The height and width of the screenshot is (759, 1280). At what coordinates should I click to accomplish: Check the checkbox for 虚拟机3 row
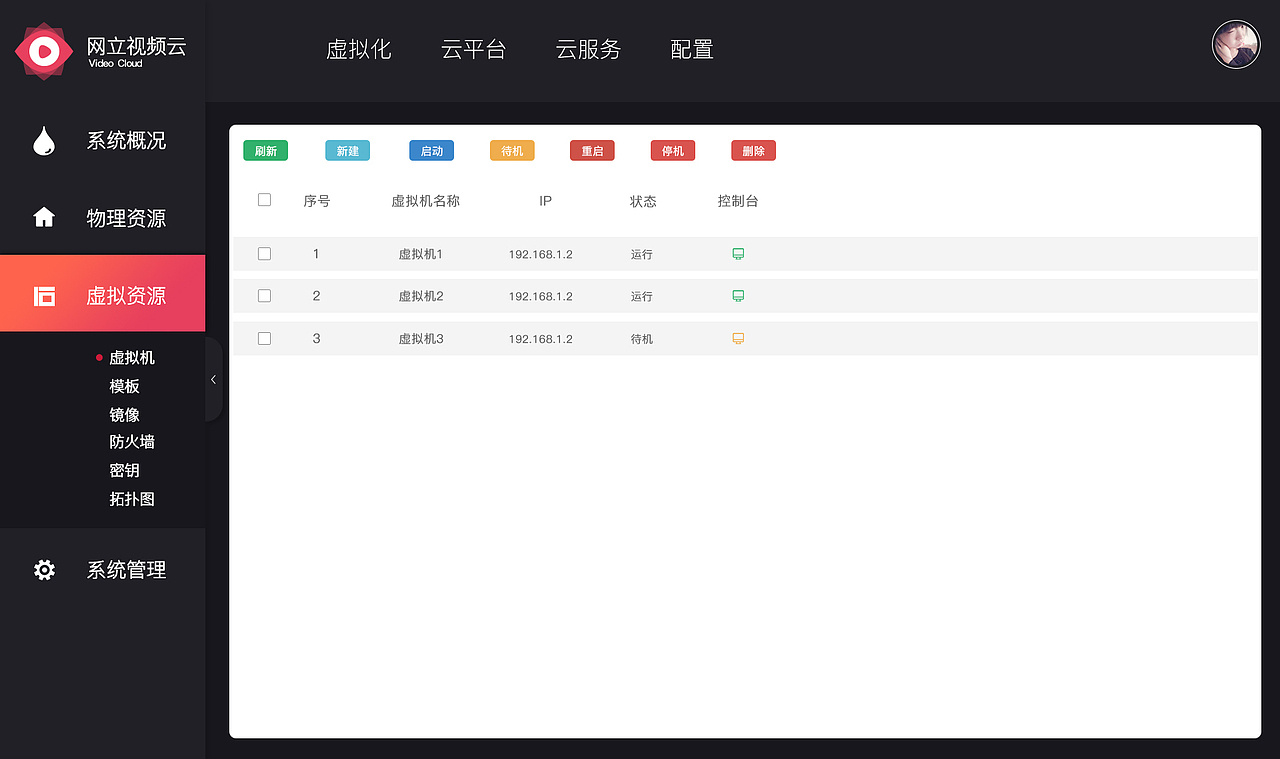click(x=264, y=339)
